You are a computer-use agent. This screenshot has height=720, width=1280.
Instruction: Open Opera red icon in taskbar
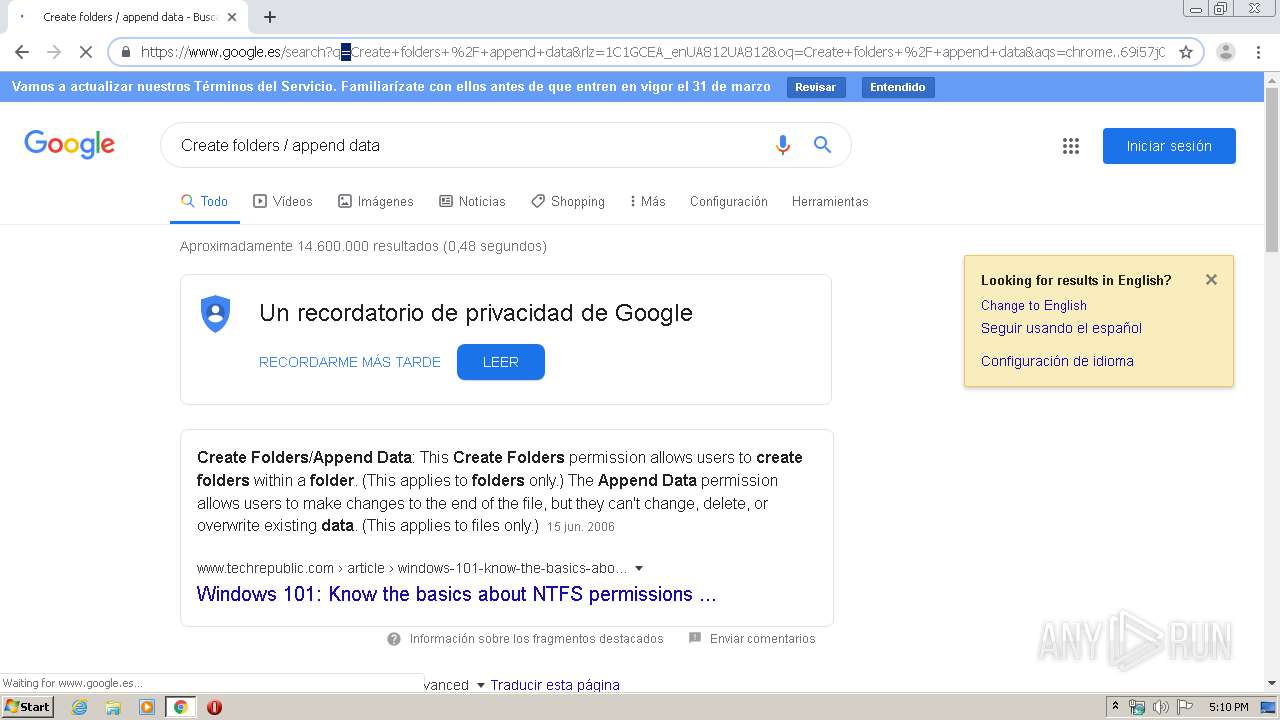214,707
